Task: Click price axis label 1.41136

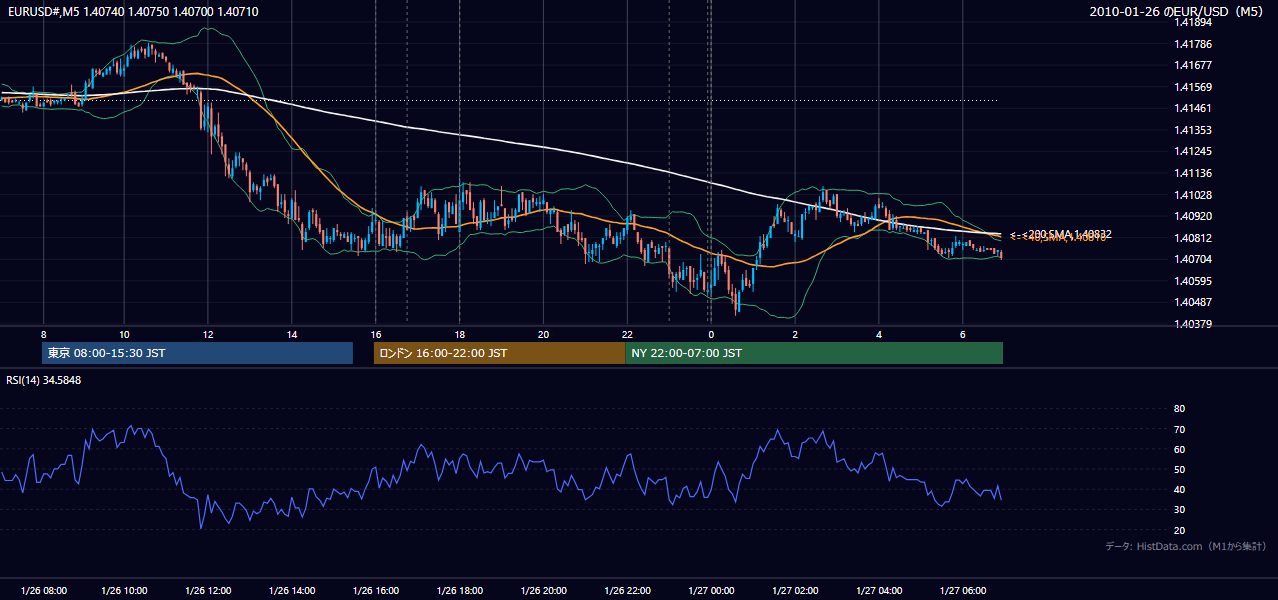Action: click(x=1192, y=173)
